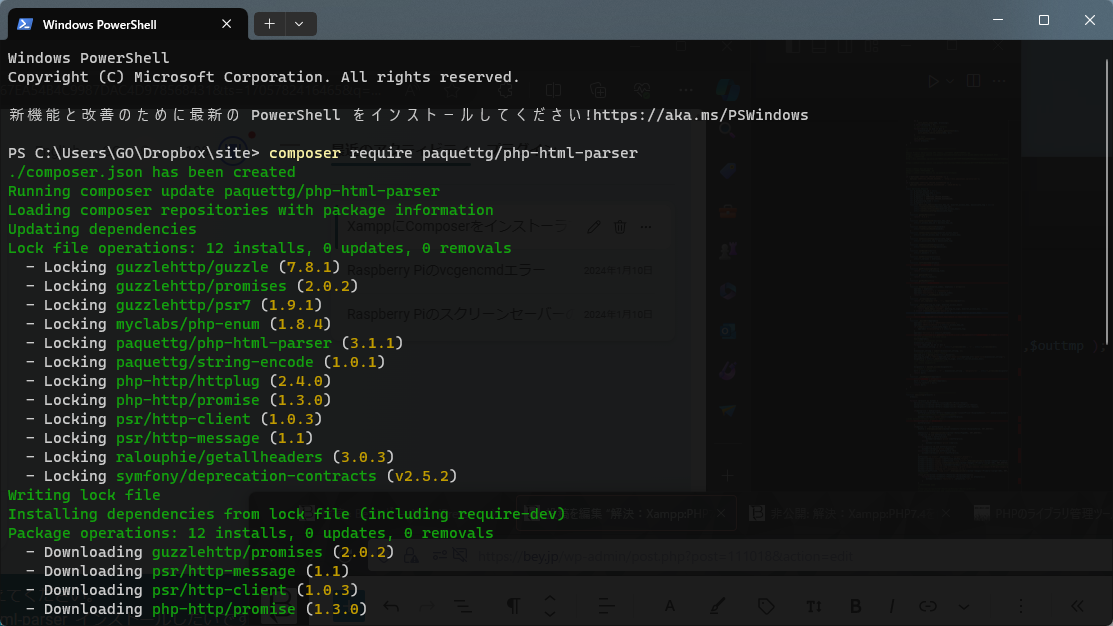Viewport: 1113px width, 626px height.
Task: Close the Windows PowerShell tab
Action: [x=226, y=24]
